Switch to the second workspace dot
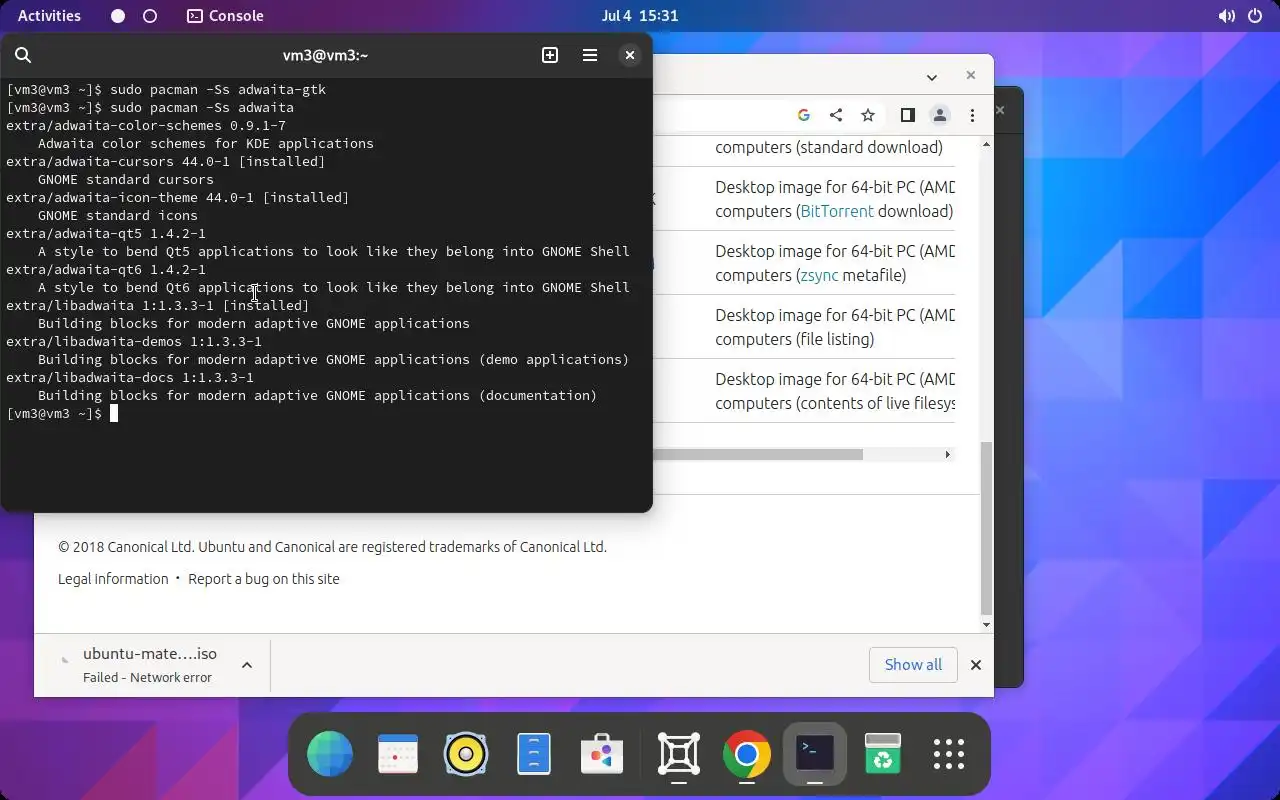 pos(150,16)
